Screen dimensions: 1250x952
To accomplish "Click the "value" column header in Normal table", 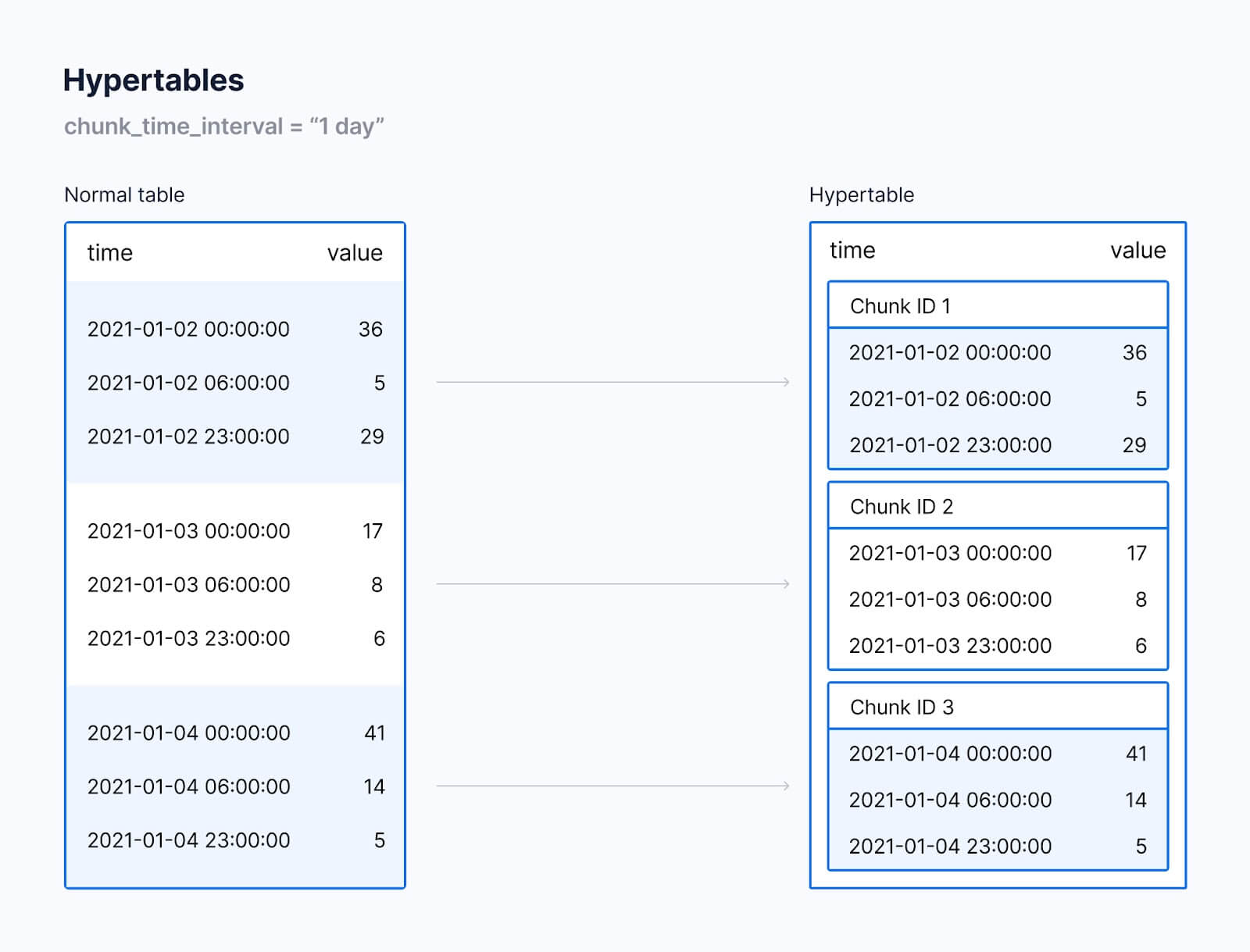I will (x=355, y=253).
